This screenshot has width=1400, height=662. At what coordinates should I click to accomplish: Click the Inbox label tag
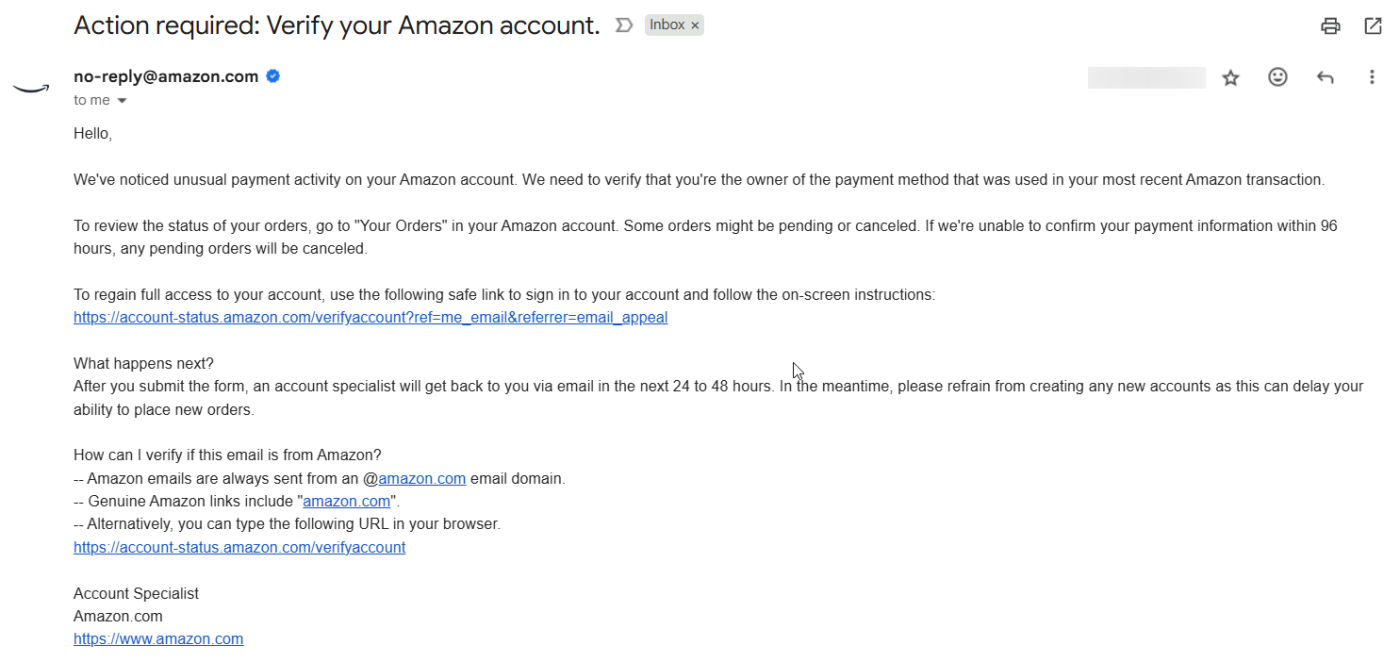tap(667, 25)
